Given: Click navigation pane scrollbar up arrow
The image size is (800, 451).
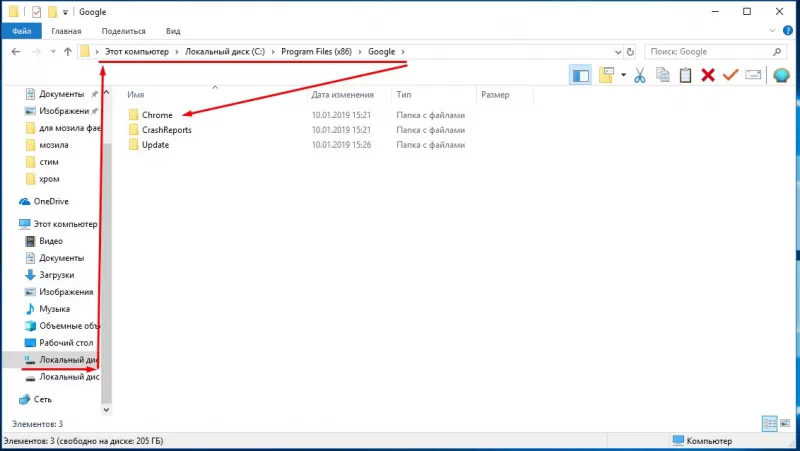Looking at the screenshot, I should (x=106, y=93).
